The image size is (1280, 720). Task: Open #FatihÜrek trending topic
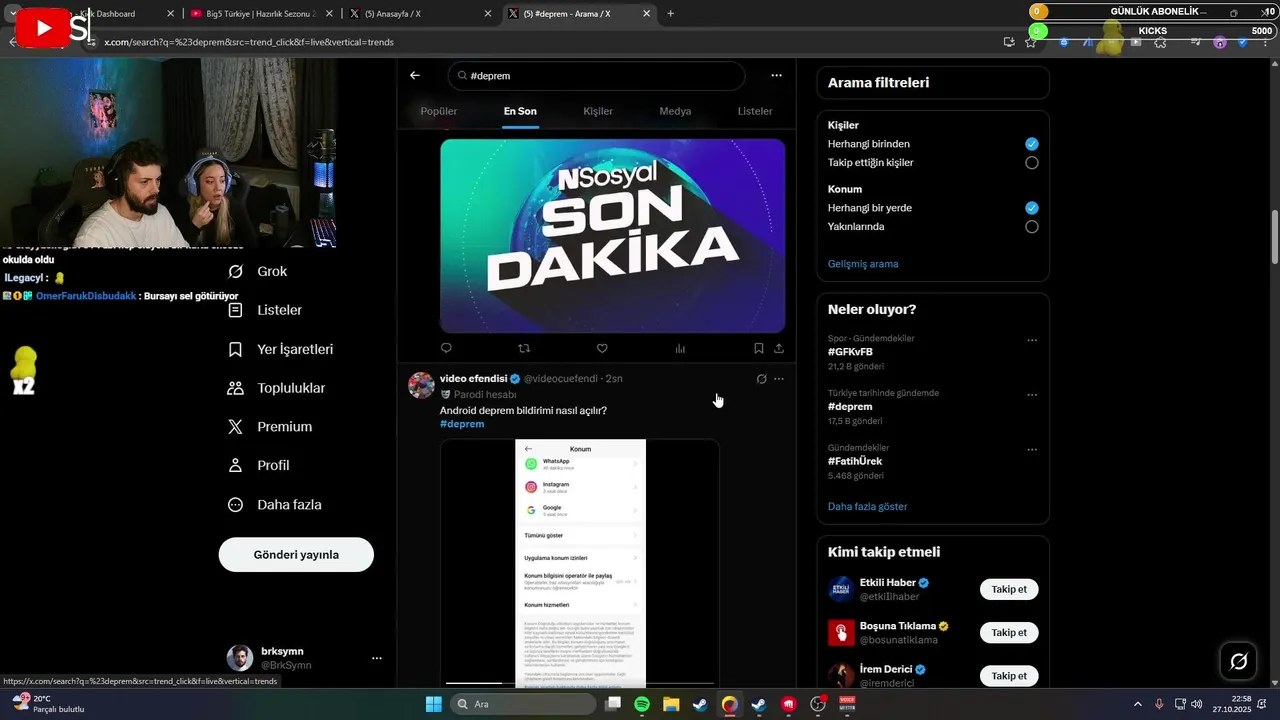coord(855,461)
